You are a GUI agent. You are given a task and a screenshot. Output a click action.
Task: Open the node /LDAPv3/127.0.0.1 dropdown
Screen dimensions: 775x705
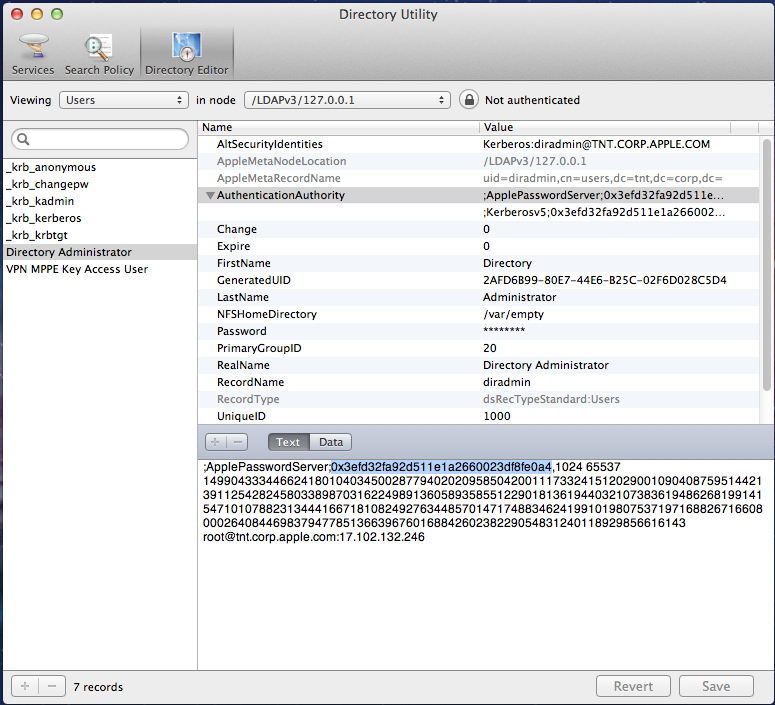click(347, 100)
